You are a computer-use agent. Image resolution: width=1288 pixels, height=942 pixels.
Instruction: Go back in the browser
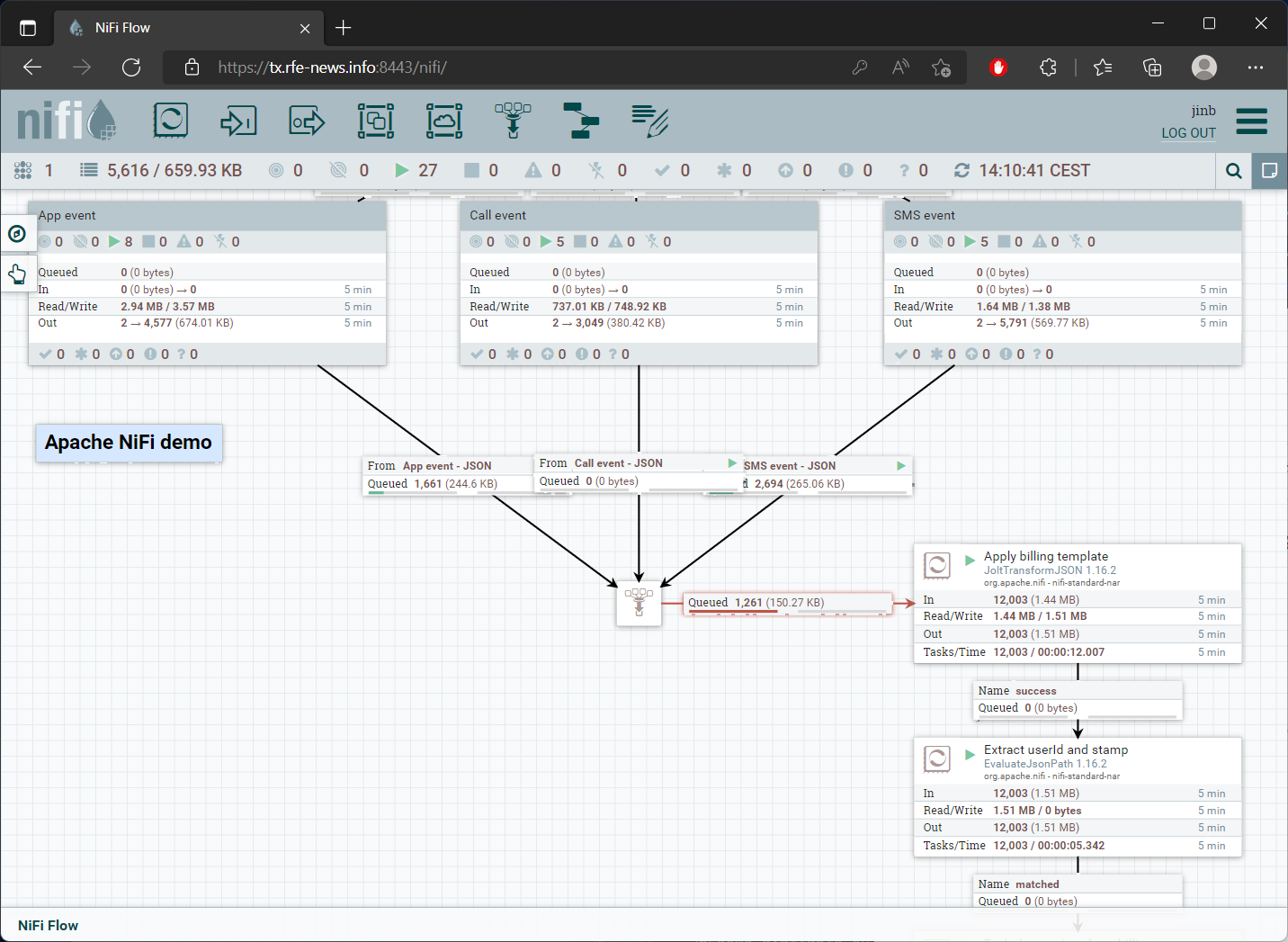[x=32, y=67]
